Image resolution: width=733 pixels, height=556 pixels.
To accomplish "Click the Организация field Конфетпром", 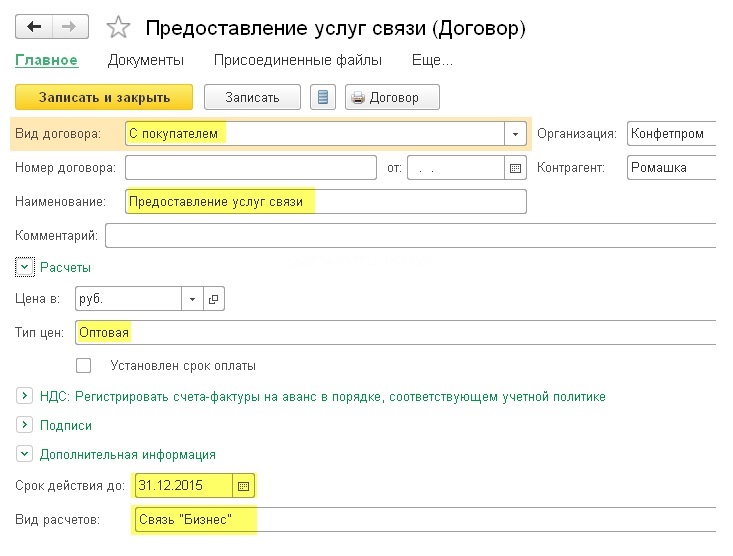I will (671, 134).
